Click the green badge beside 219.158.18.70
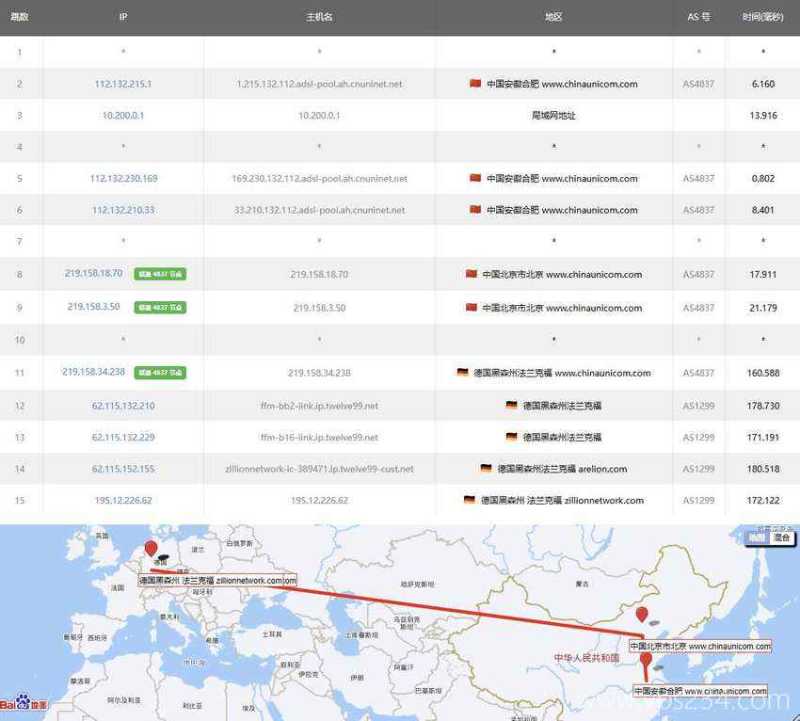Screen dimensions: 800x721 160,274
